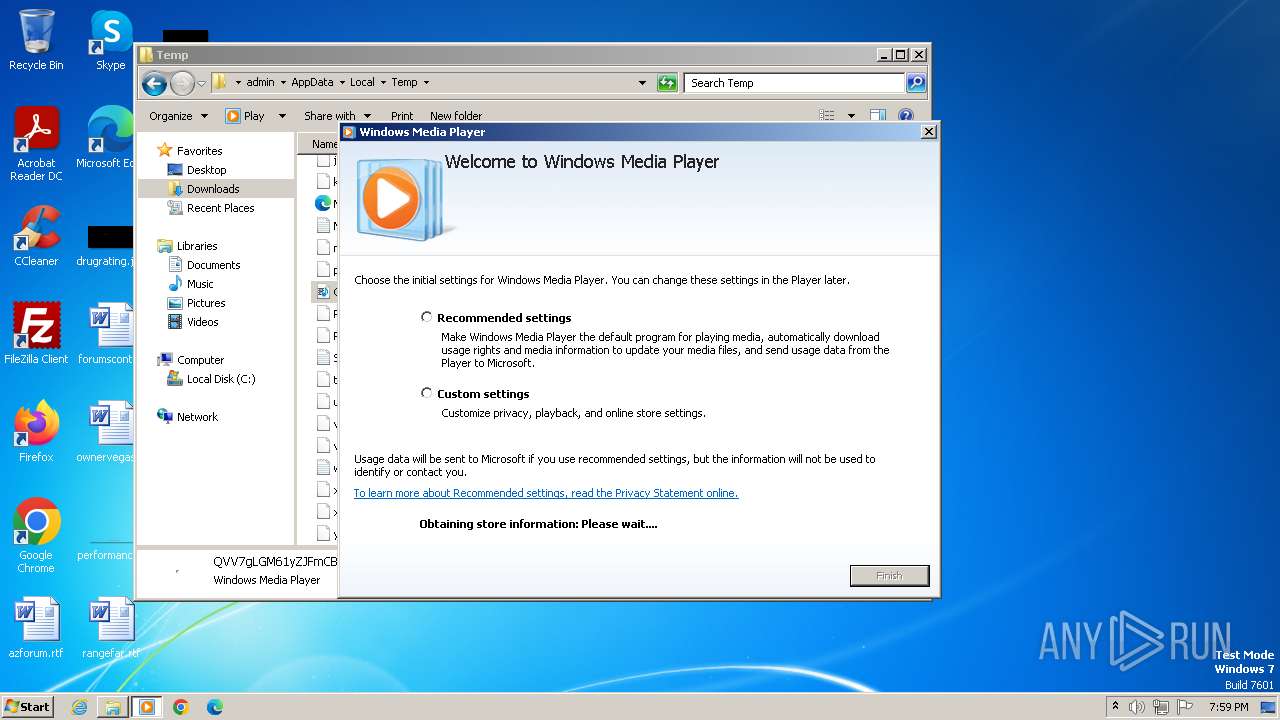The image size is (1280, 720).
Task: Select Desktop under Favorites
Action: 206,170
